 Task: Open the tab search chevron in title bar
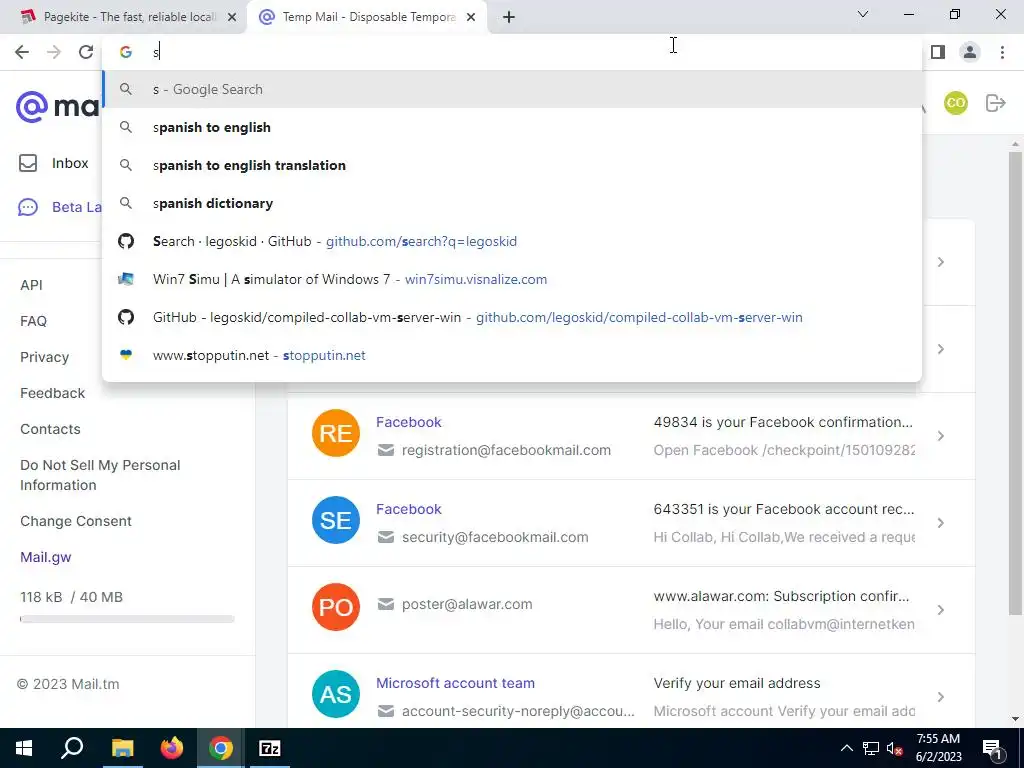pos(863,14)
